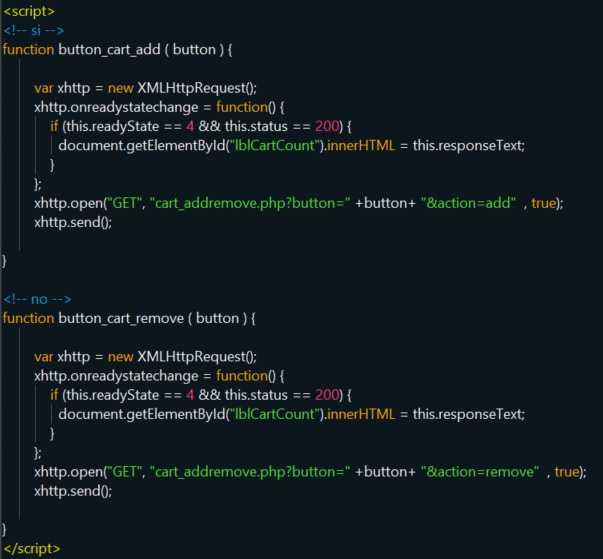Click XMLHttpRequest() inside button_cart_remove

(197, 357)
